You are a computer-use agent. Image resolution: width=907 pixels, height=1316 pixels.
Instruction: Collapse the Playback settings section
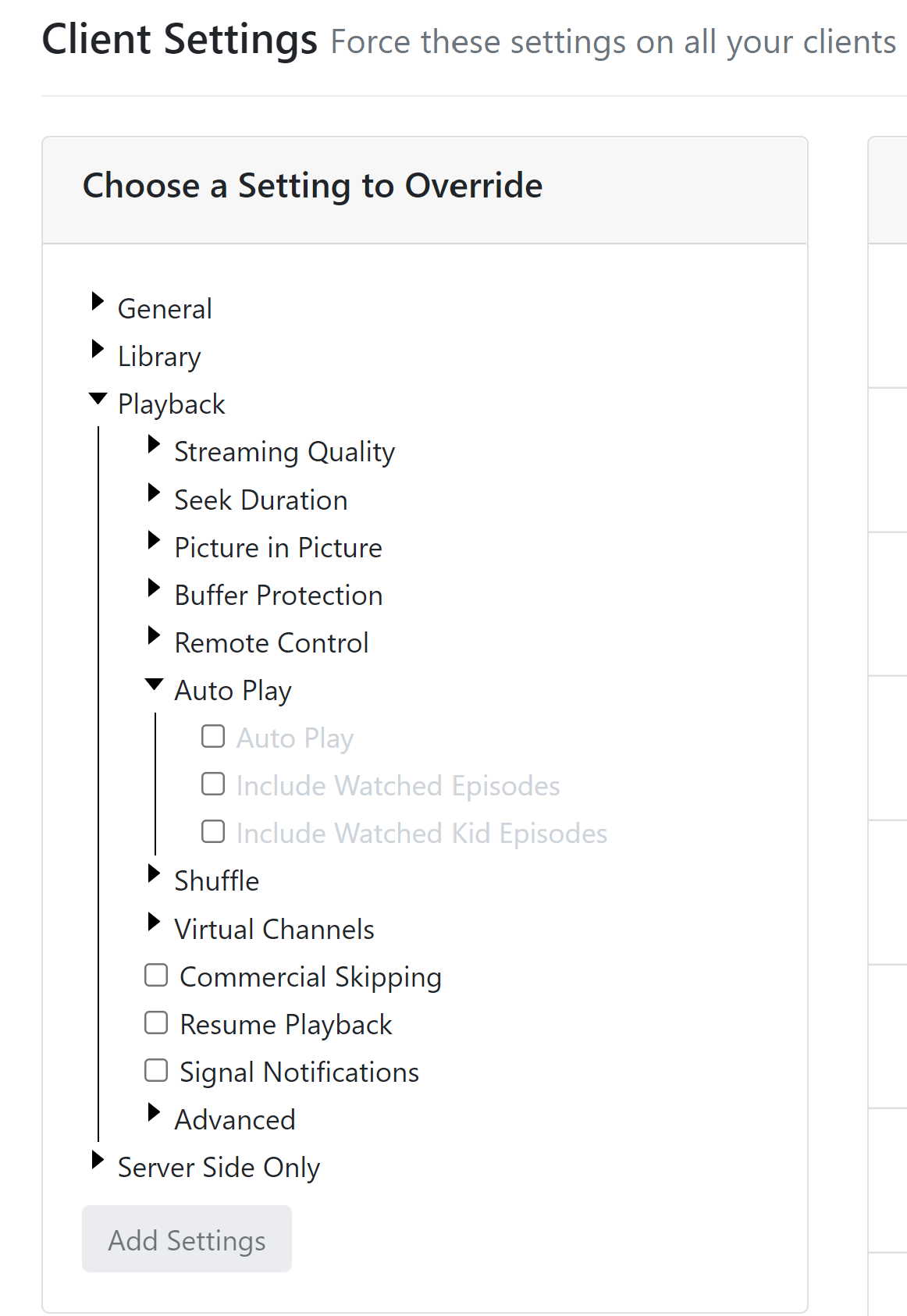98,398
